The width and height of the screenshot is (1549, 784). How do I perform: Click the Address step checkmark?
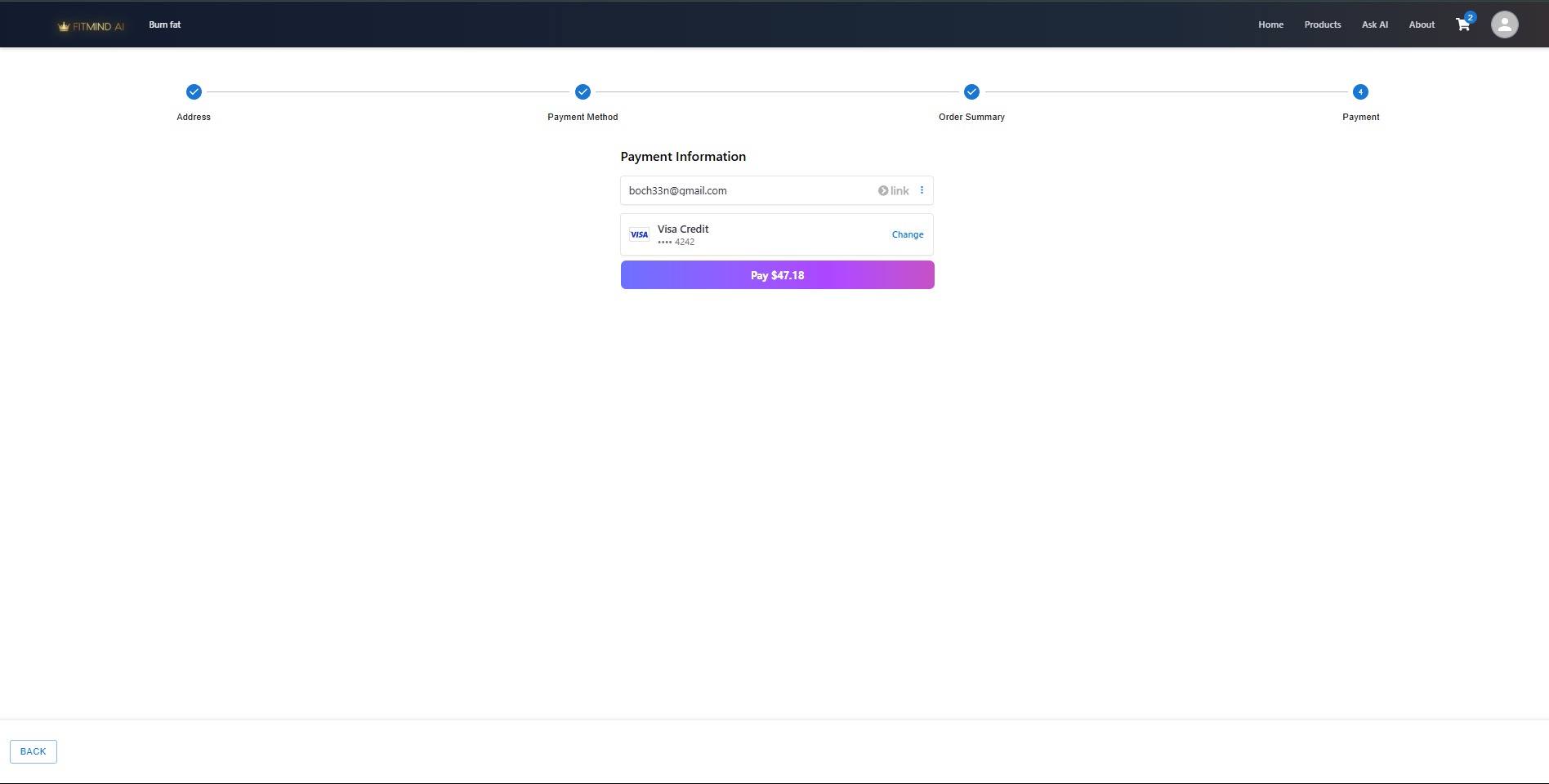pos(194,91)
